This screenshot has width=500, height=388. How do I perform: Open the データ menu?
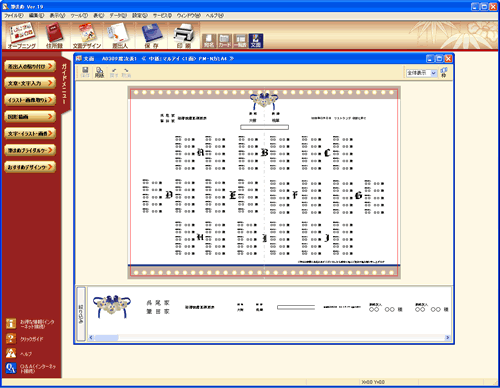click(x=118, y=15)
